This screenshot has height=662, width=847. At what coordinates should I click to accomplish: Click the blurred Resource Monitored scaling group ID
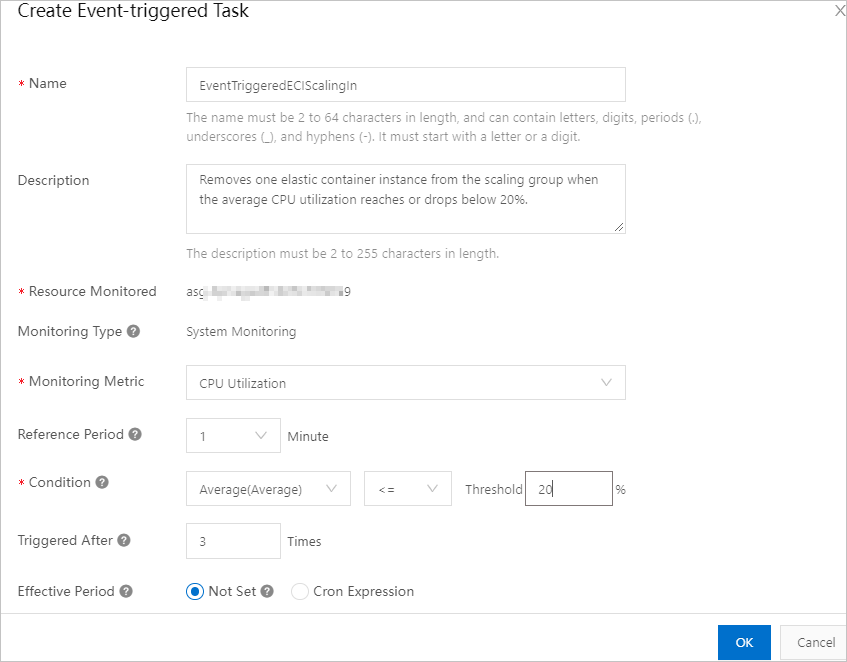[268, 292]
